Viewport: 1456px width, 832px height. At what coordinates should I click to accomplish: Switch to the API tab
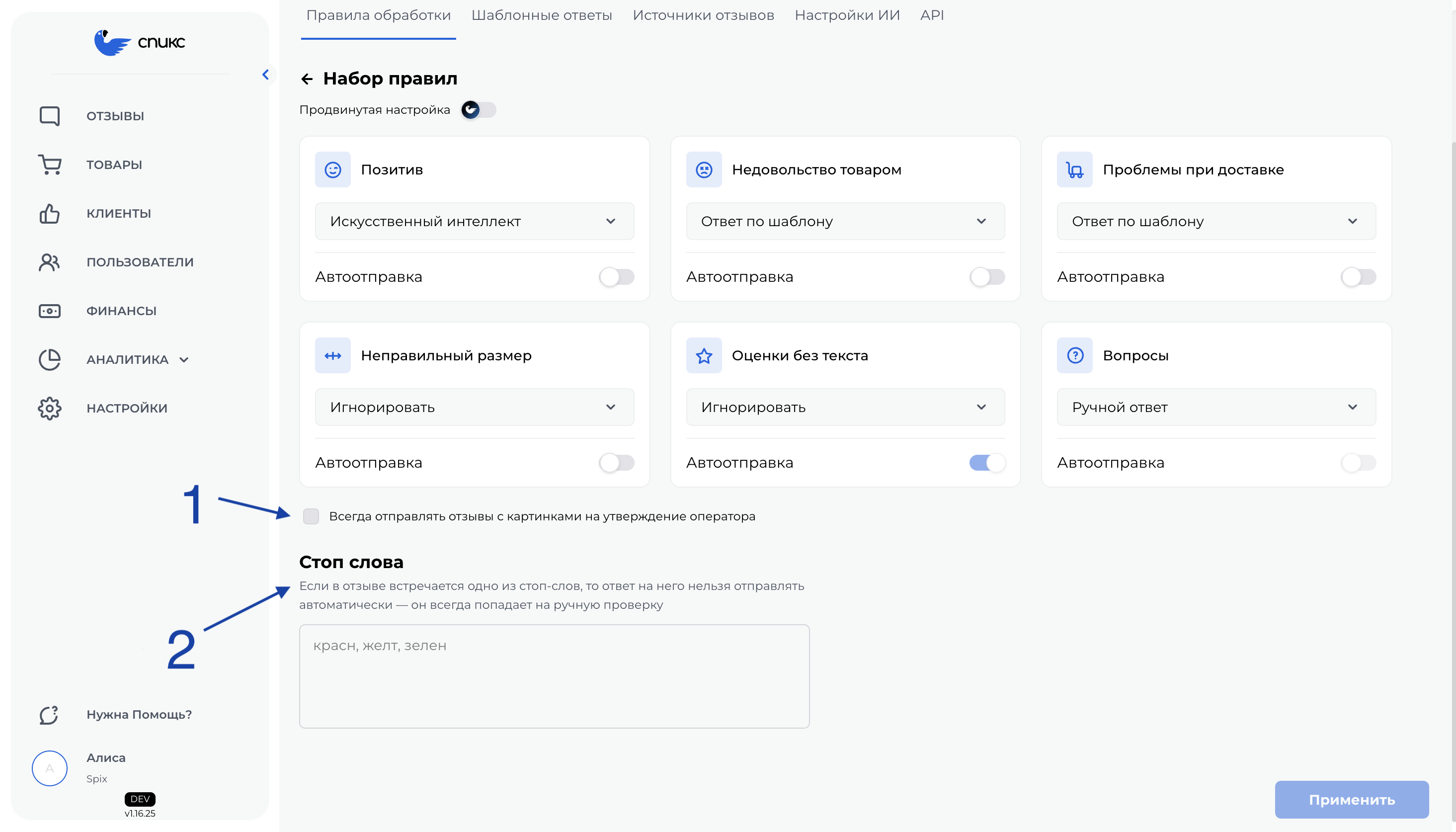[932, 15]
